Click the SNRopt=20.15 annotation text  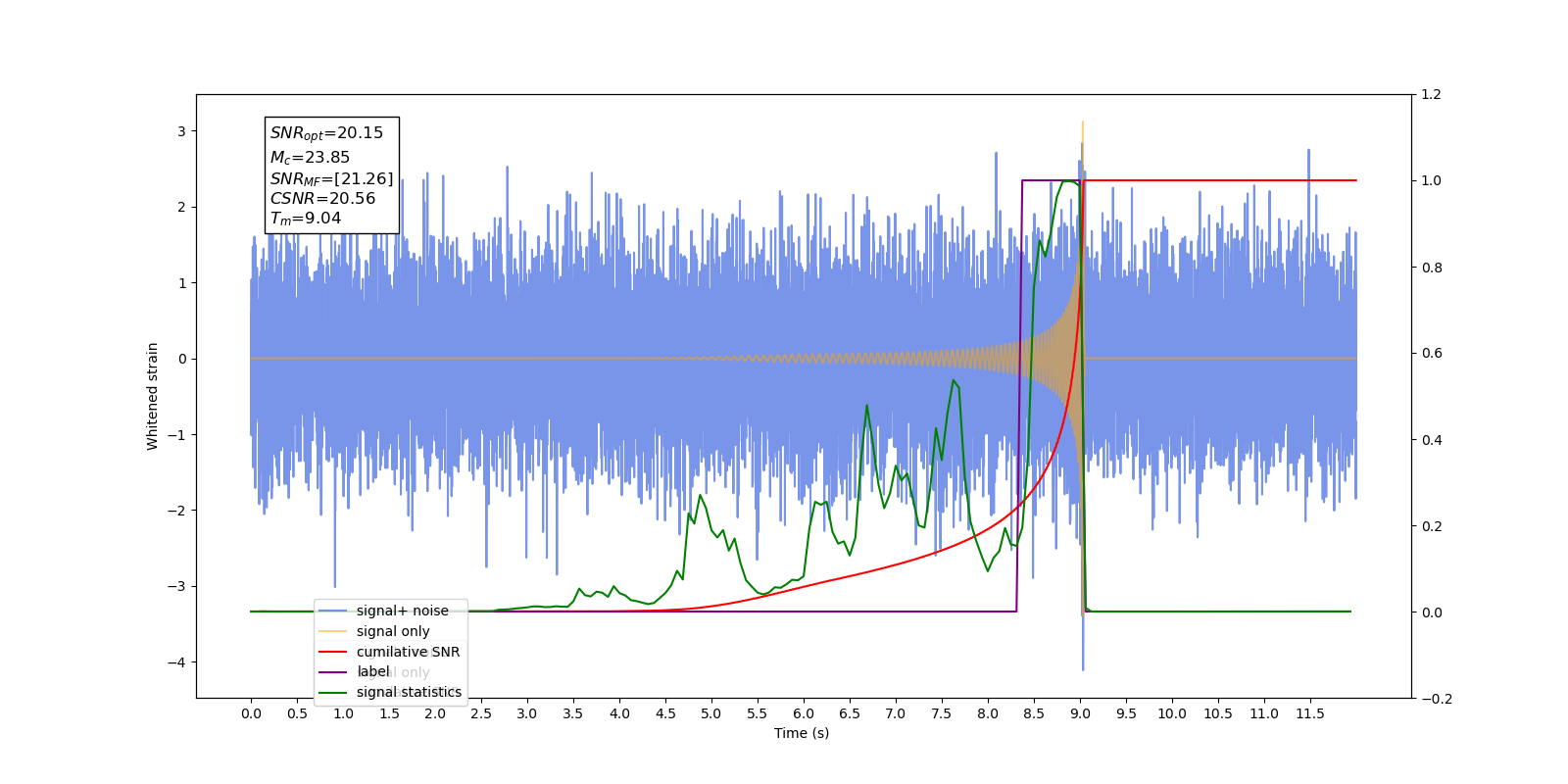[x=326, y=133]
